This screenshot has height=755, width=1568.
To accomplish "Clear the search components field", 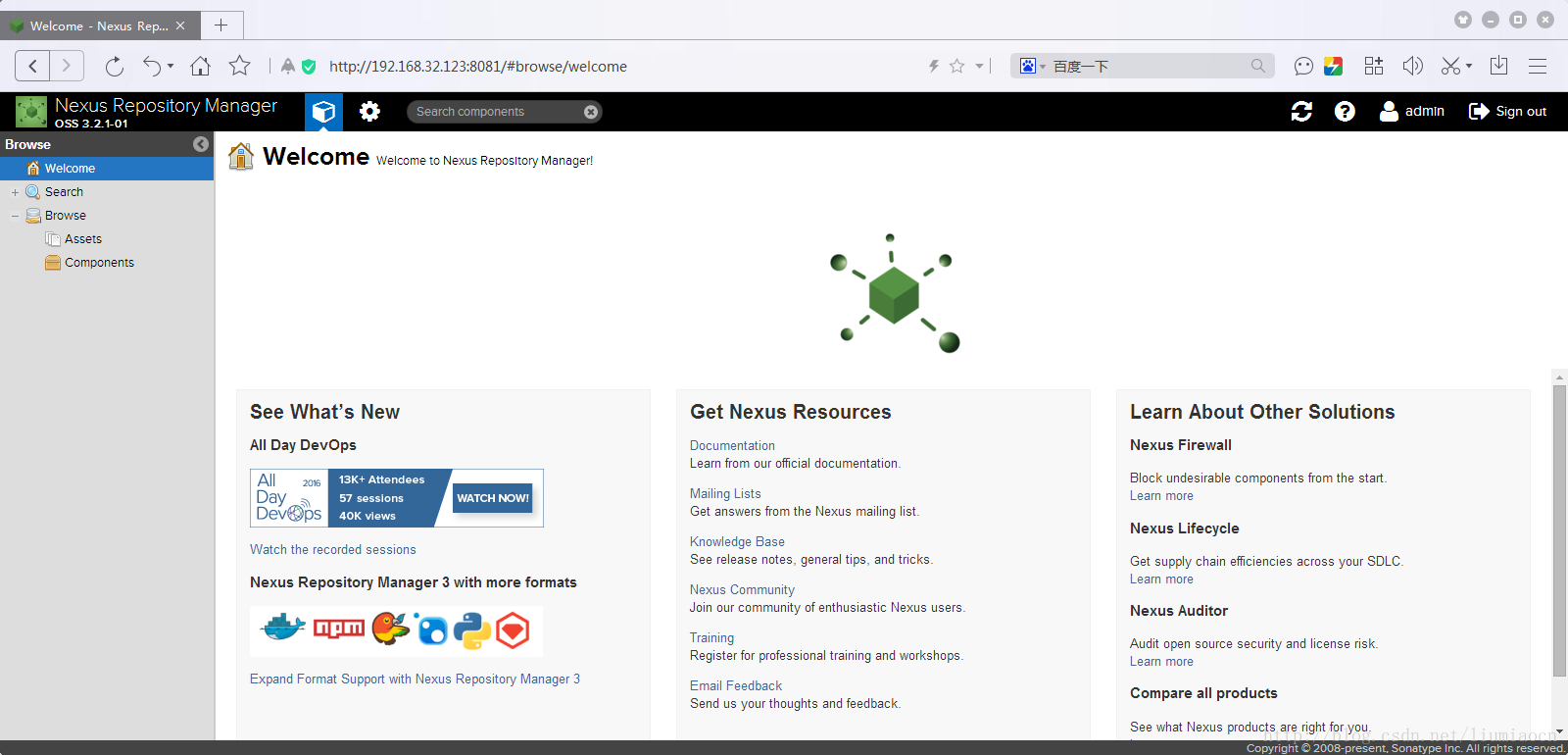I will pyautogui.click(x=591, y=112).
